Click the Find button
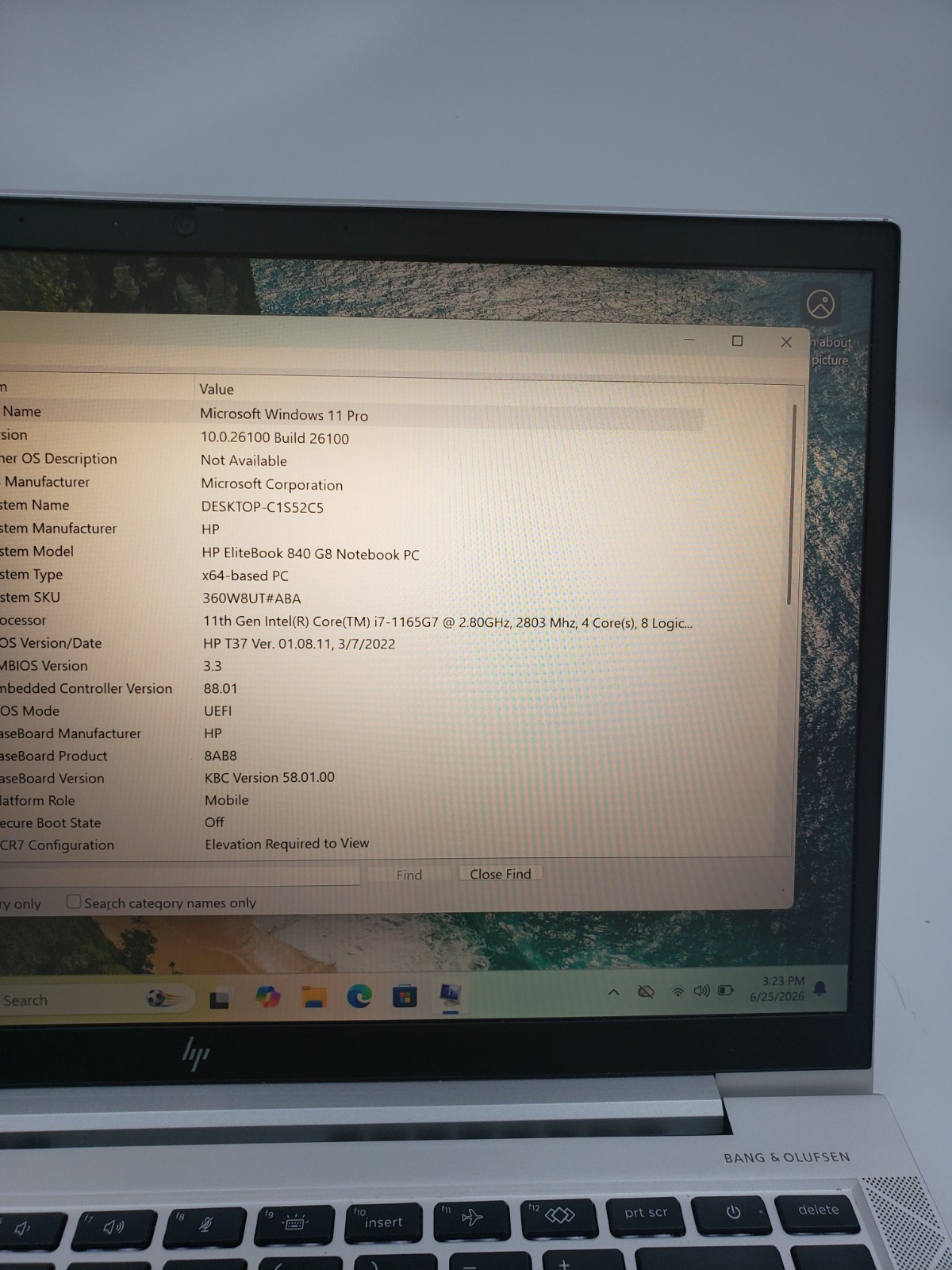This screenshot has width=952, height=1270. [409, 875]
